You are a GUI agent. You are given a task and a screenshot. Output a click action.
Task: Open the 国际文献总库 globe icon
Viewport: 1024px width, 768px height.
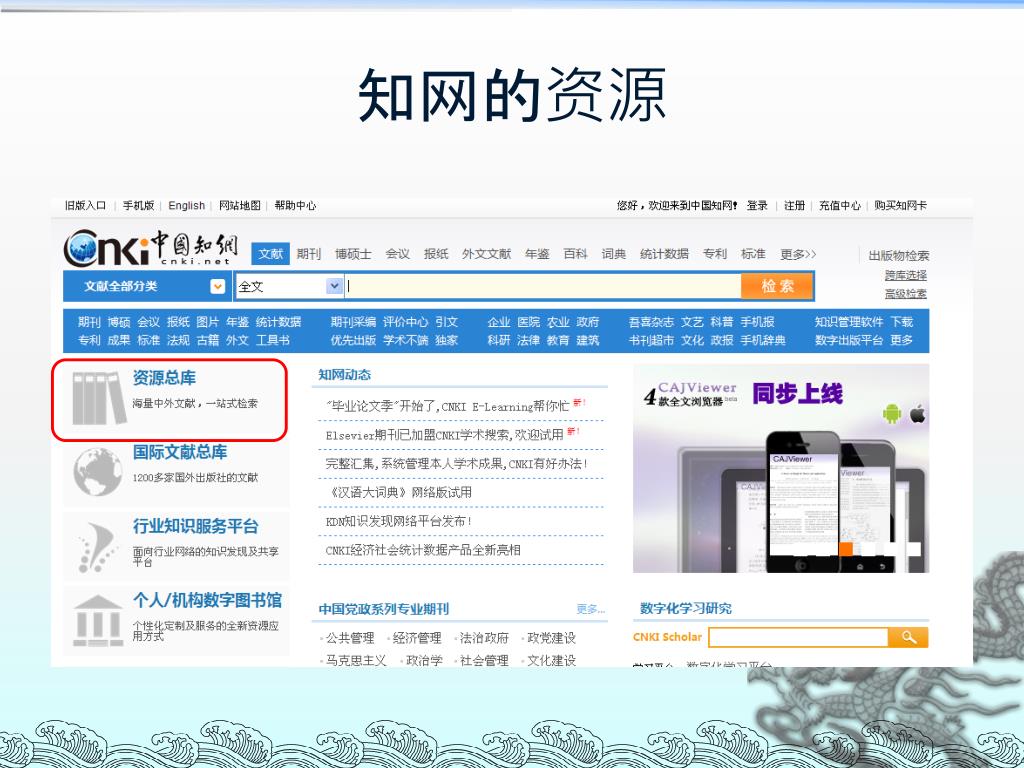(x=97, y=472)
